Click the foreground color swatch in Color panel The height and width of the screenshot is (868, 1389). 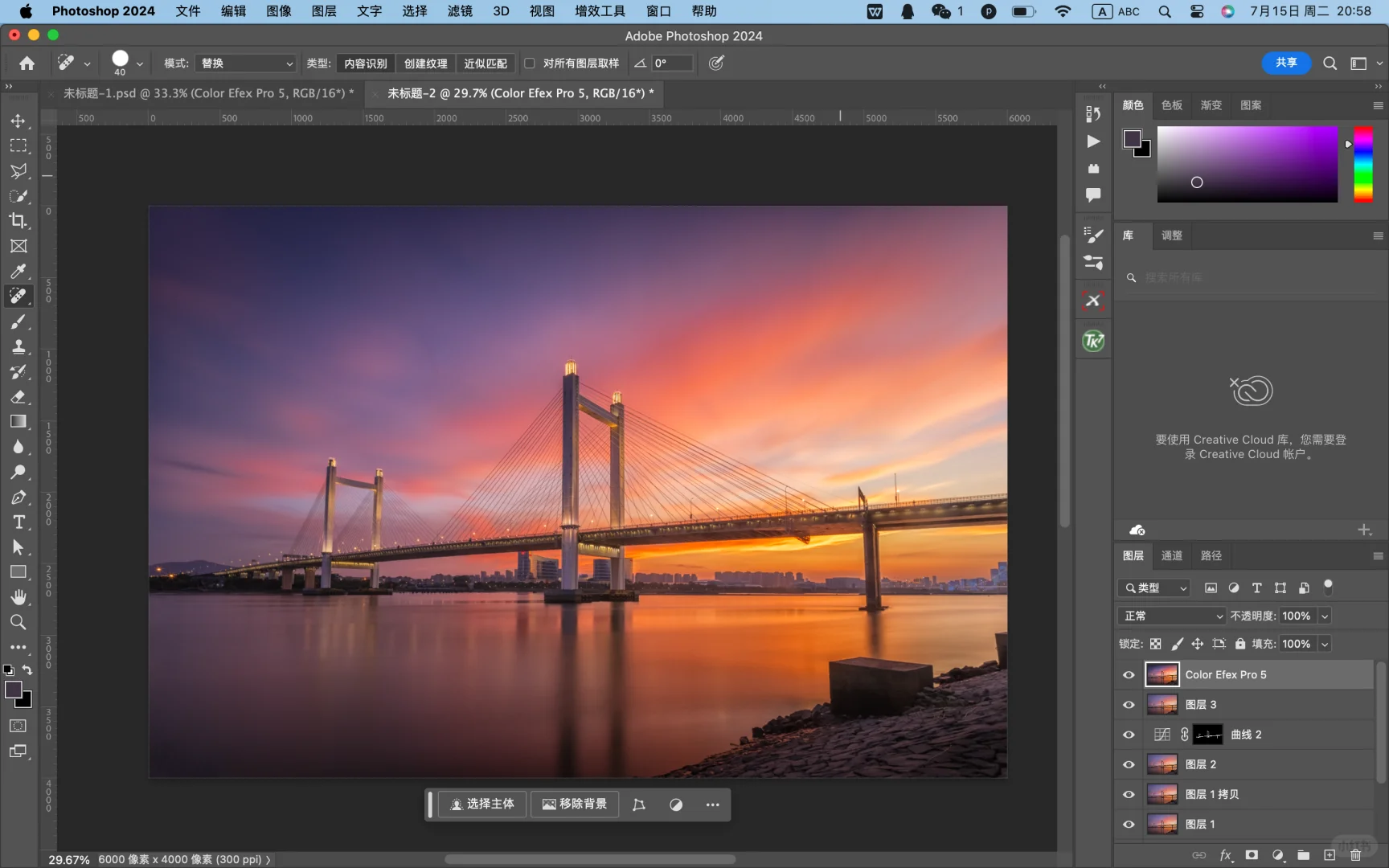(x=1133, y=139)
